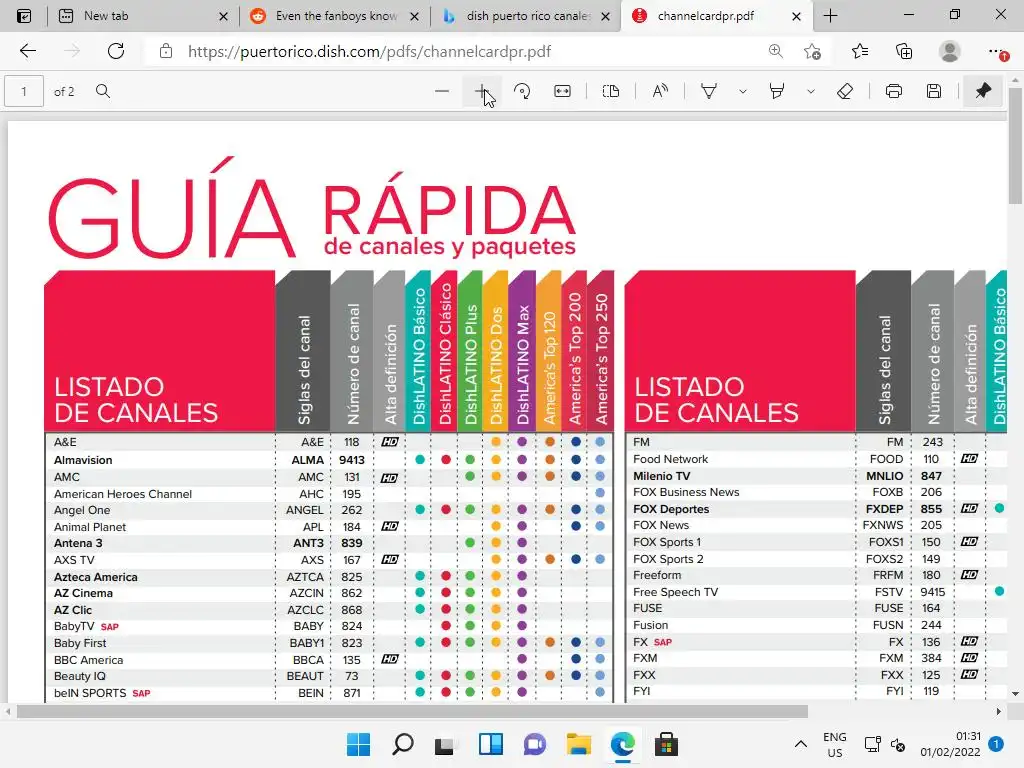This screenshot has height=768, width=1024.
Task: Search inside the PDF with the magnifier
Action: pyautogui.click(x=103, y=91)
